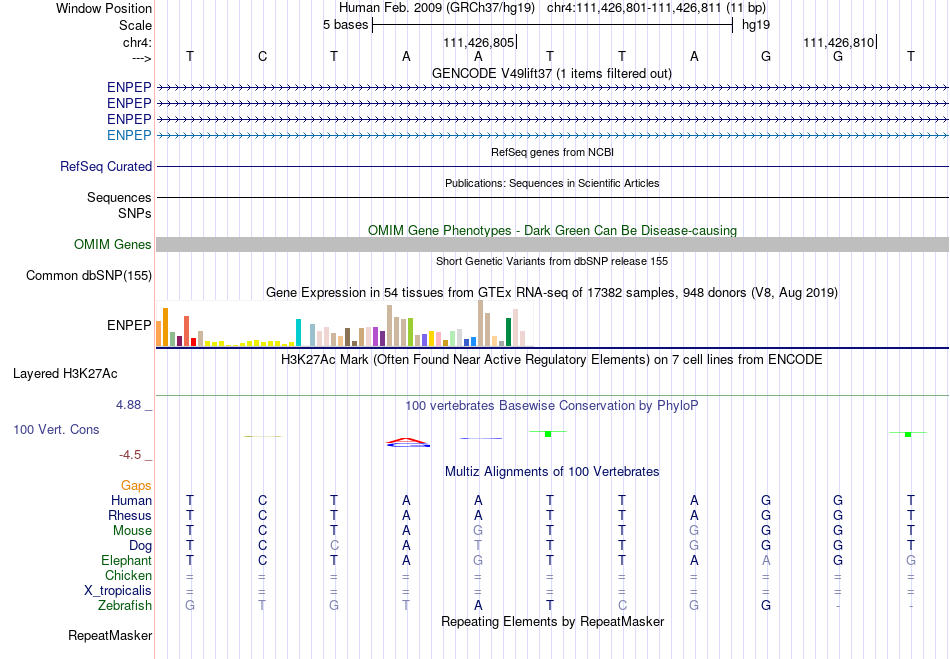This screenshot has width=950, height=659.
Task: Select the Elephant alignment row label
Action: click(x=126, y=560)
